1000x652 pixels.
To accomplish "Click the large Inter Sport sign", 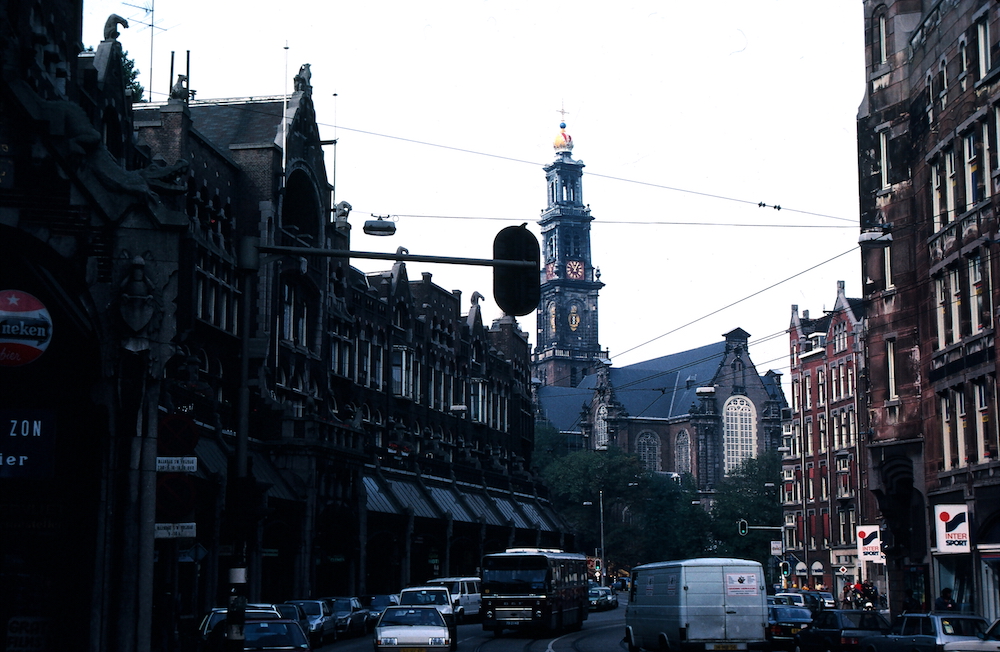I will (951, 528).
